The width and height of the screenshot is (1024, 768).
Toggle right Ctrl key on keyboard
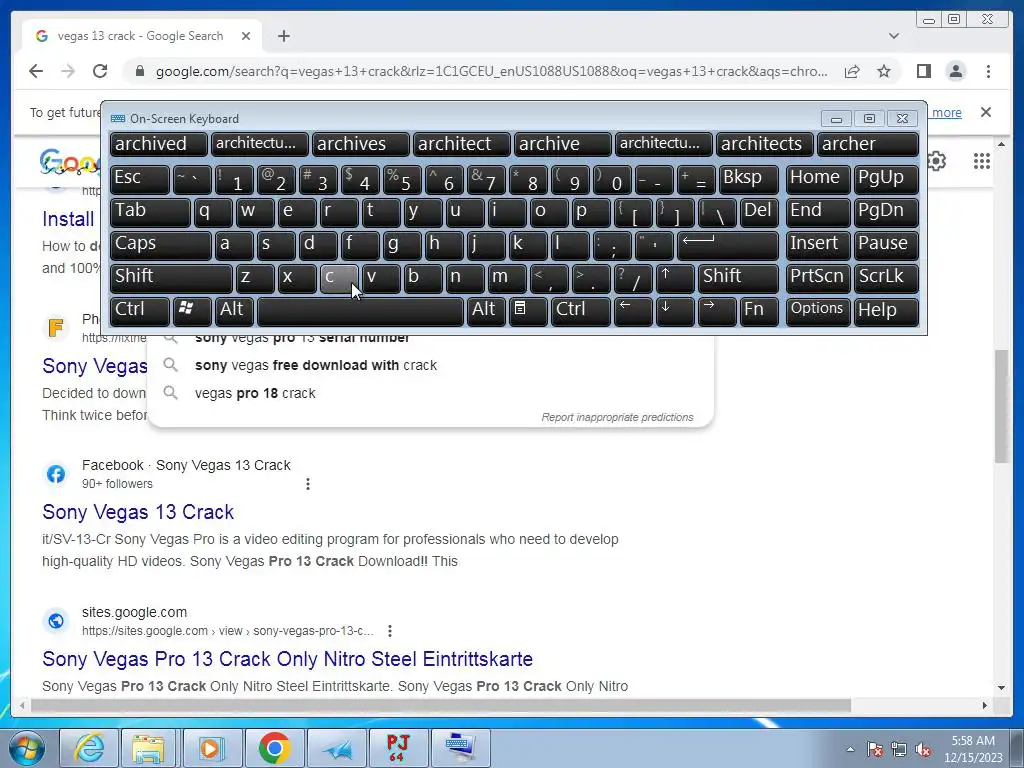[x=581, y=310]
